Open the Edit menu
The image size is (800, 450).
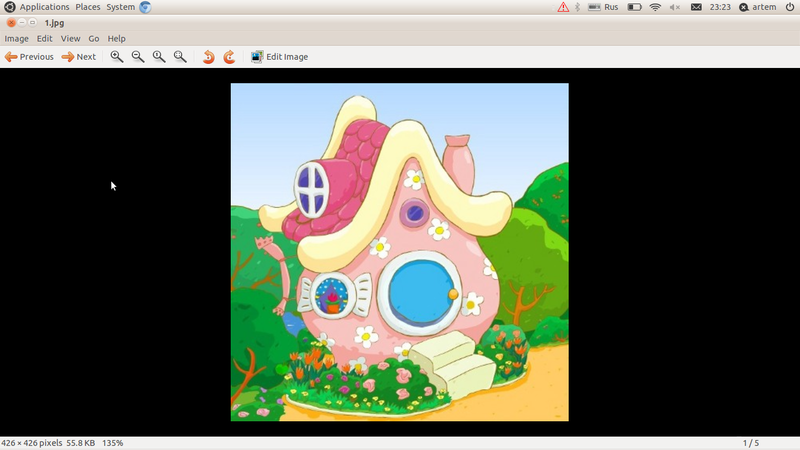44,39
